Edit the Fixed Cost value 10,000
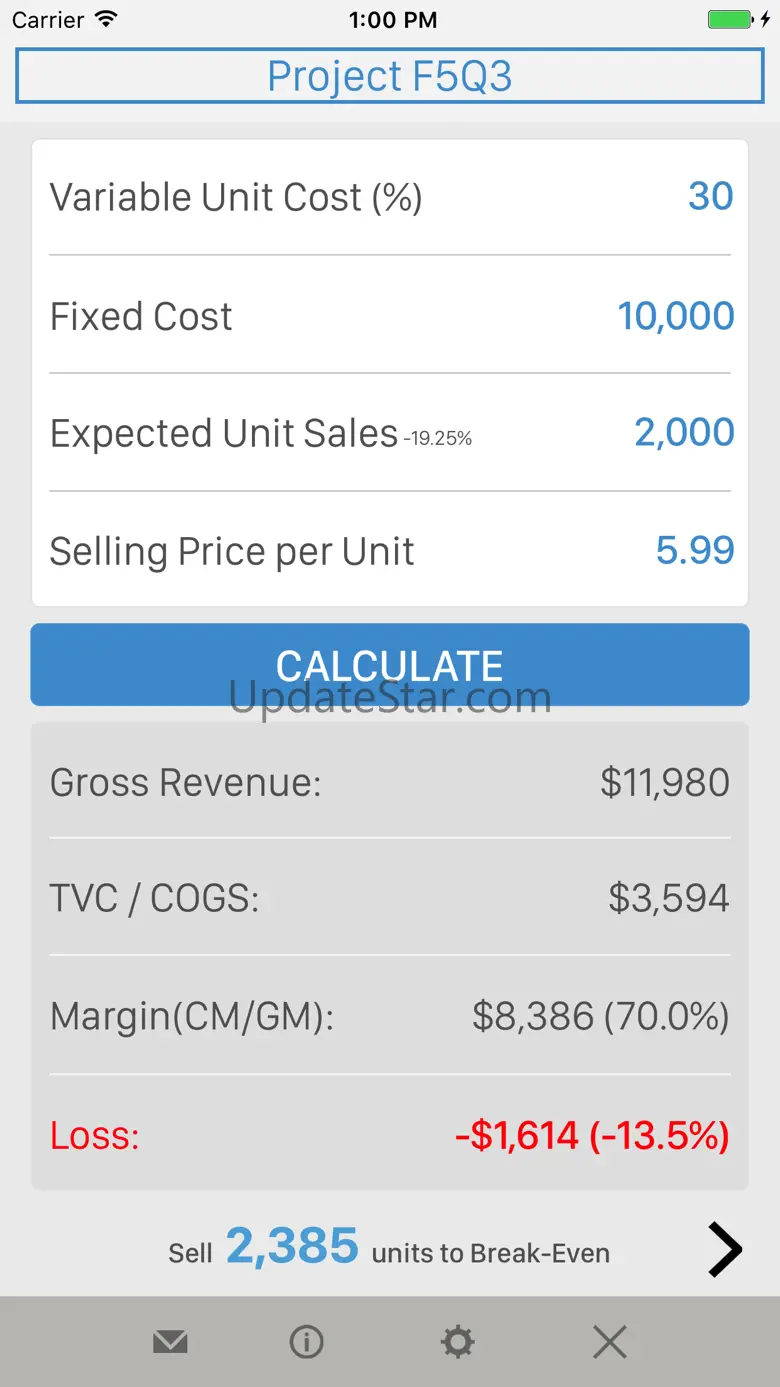 tap(676, 316)
